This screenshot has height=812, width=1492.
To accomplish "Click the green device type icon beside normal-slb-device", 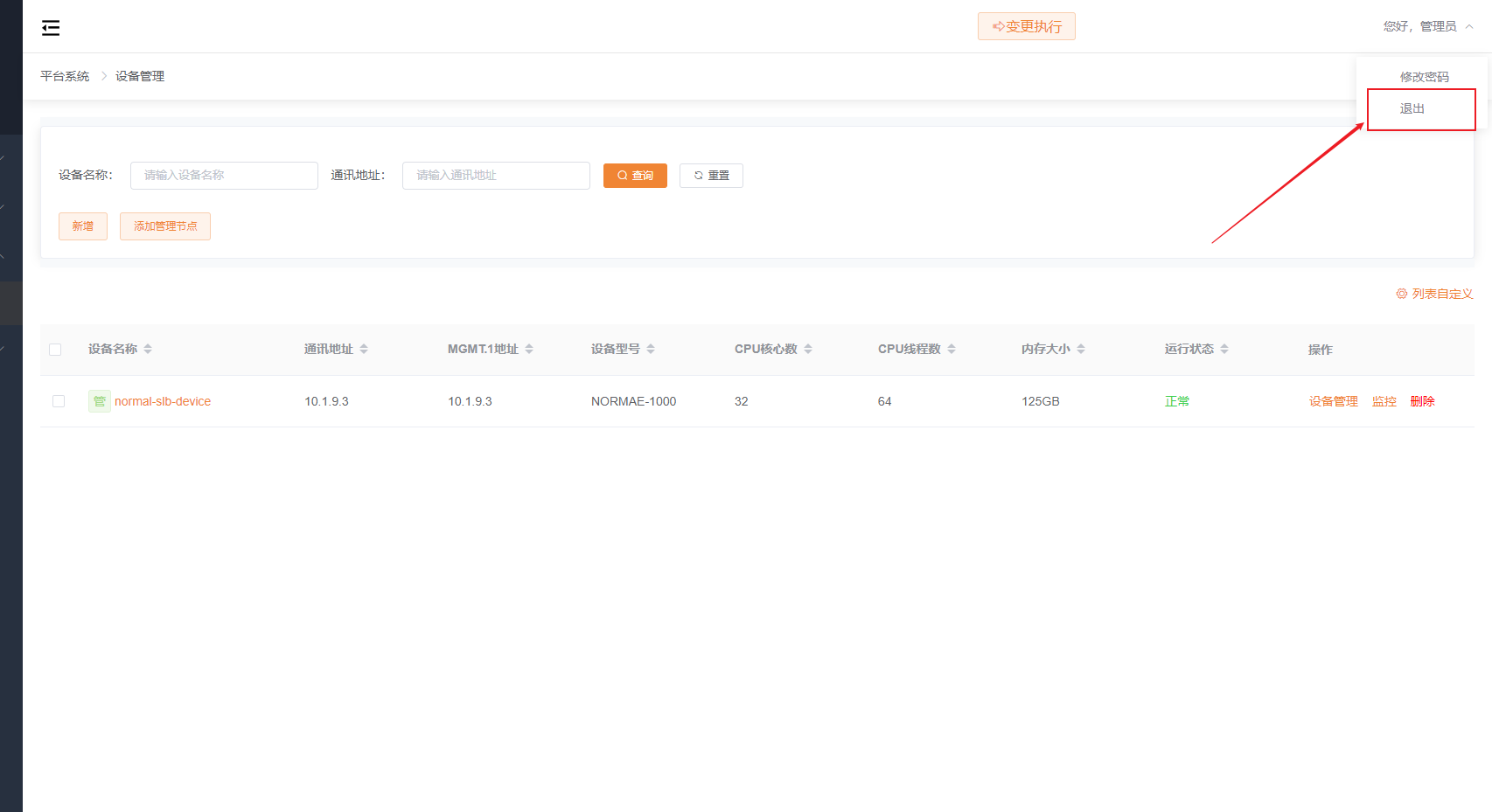I will click(x=100, y=401).
